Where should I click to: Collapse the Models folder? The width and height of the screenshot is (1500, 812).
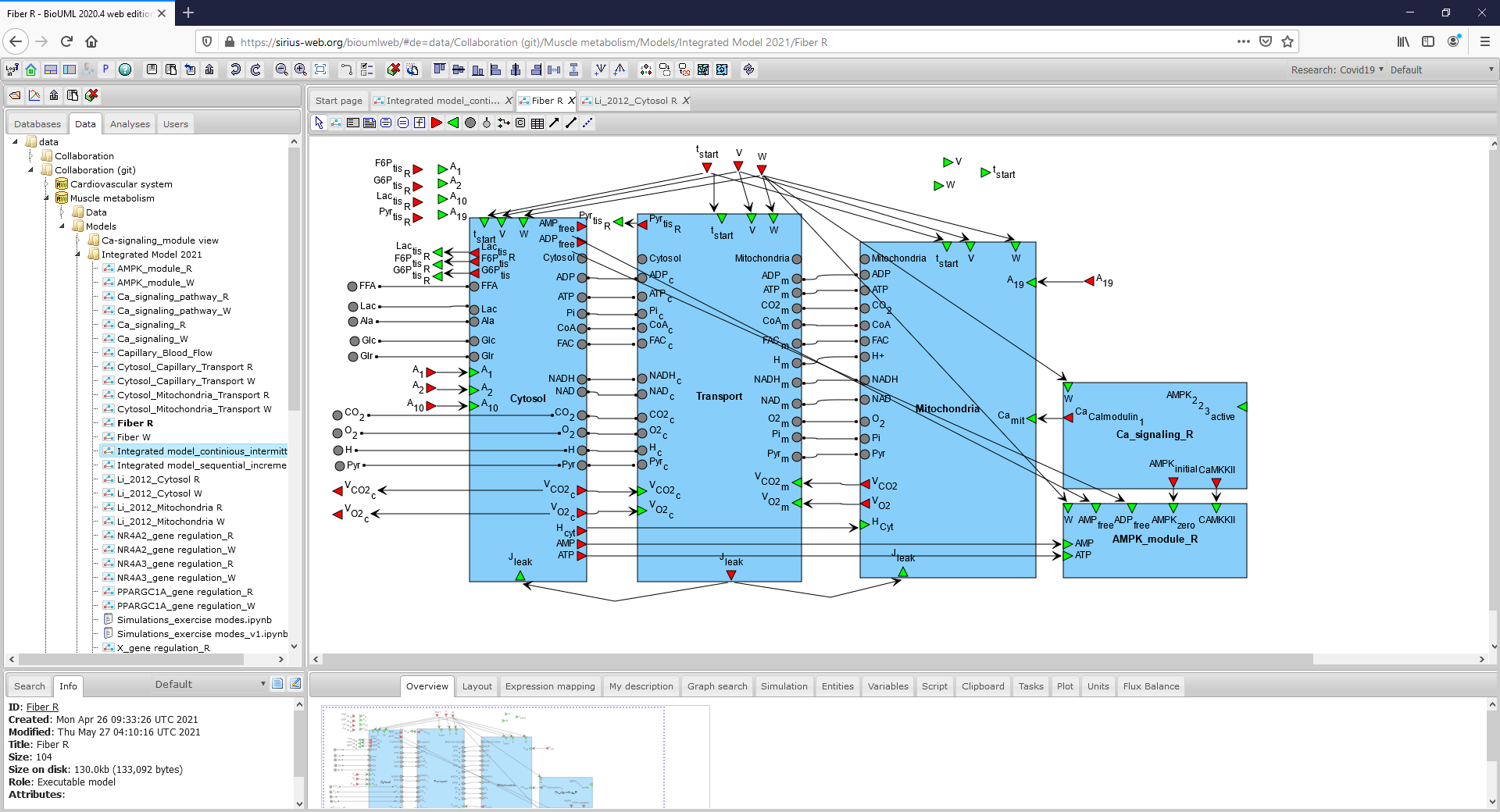62,226
